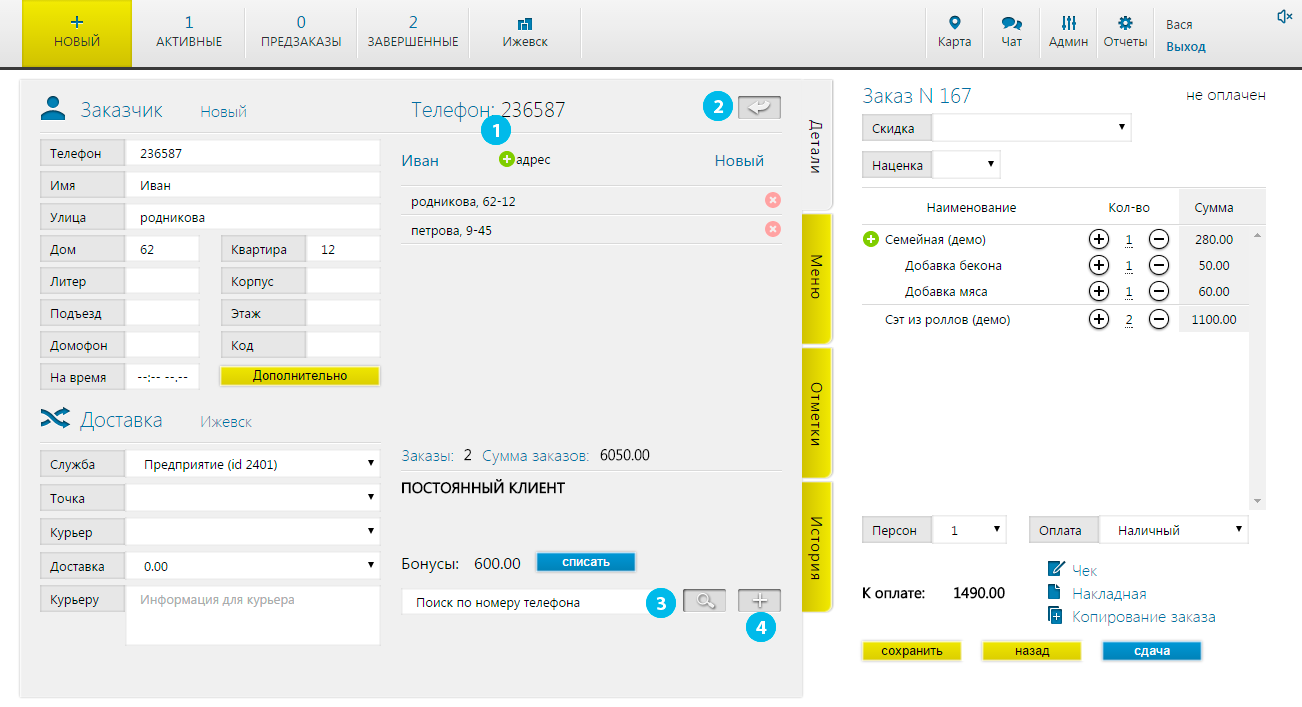Click the списать bonuses button
Screen dimensions: 1302x707
[x=586, y=562]
